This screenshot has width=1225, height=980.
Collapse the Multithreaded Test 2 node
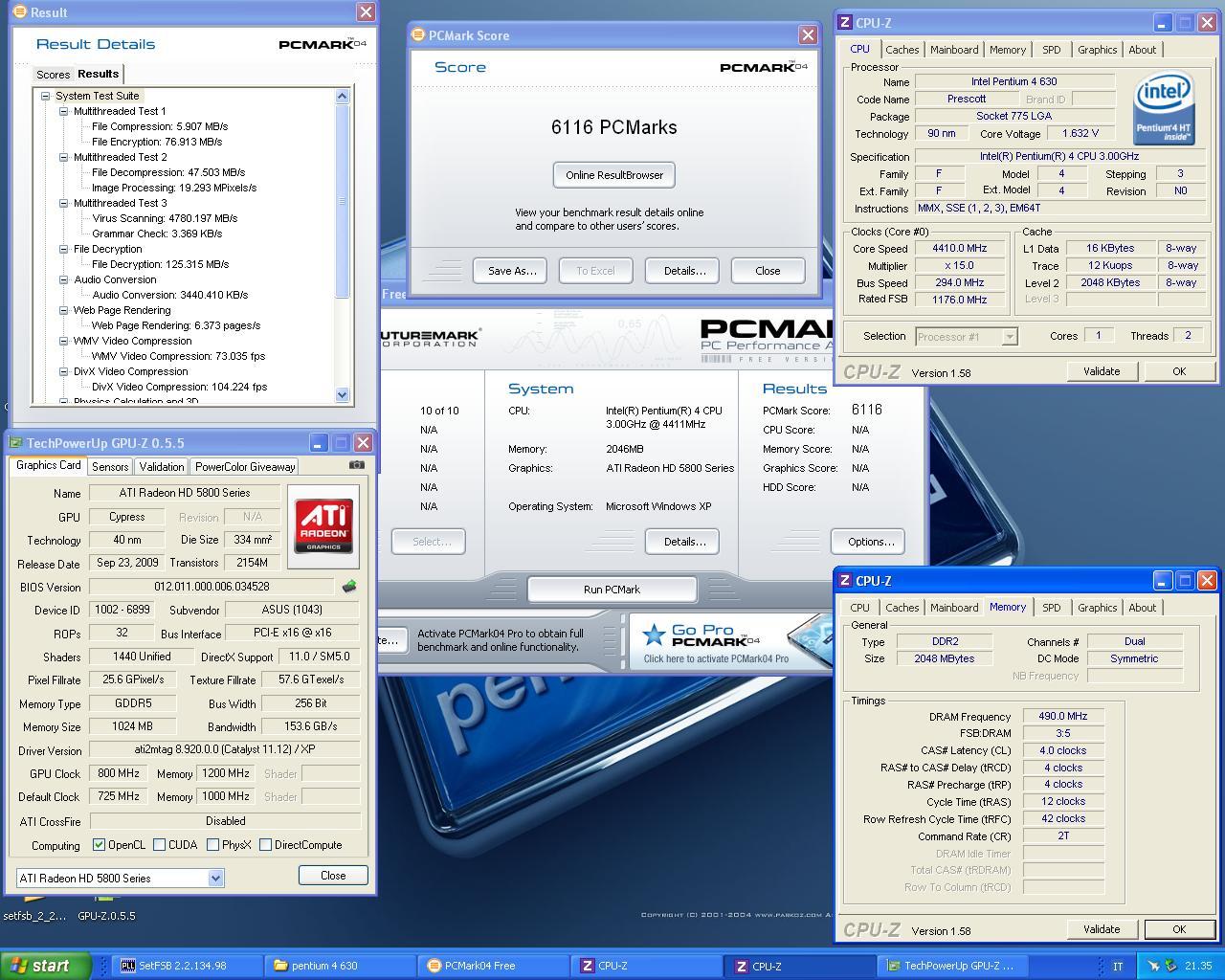click(64, 157)
